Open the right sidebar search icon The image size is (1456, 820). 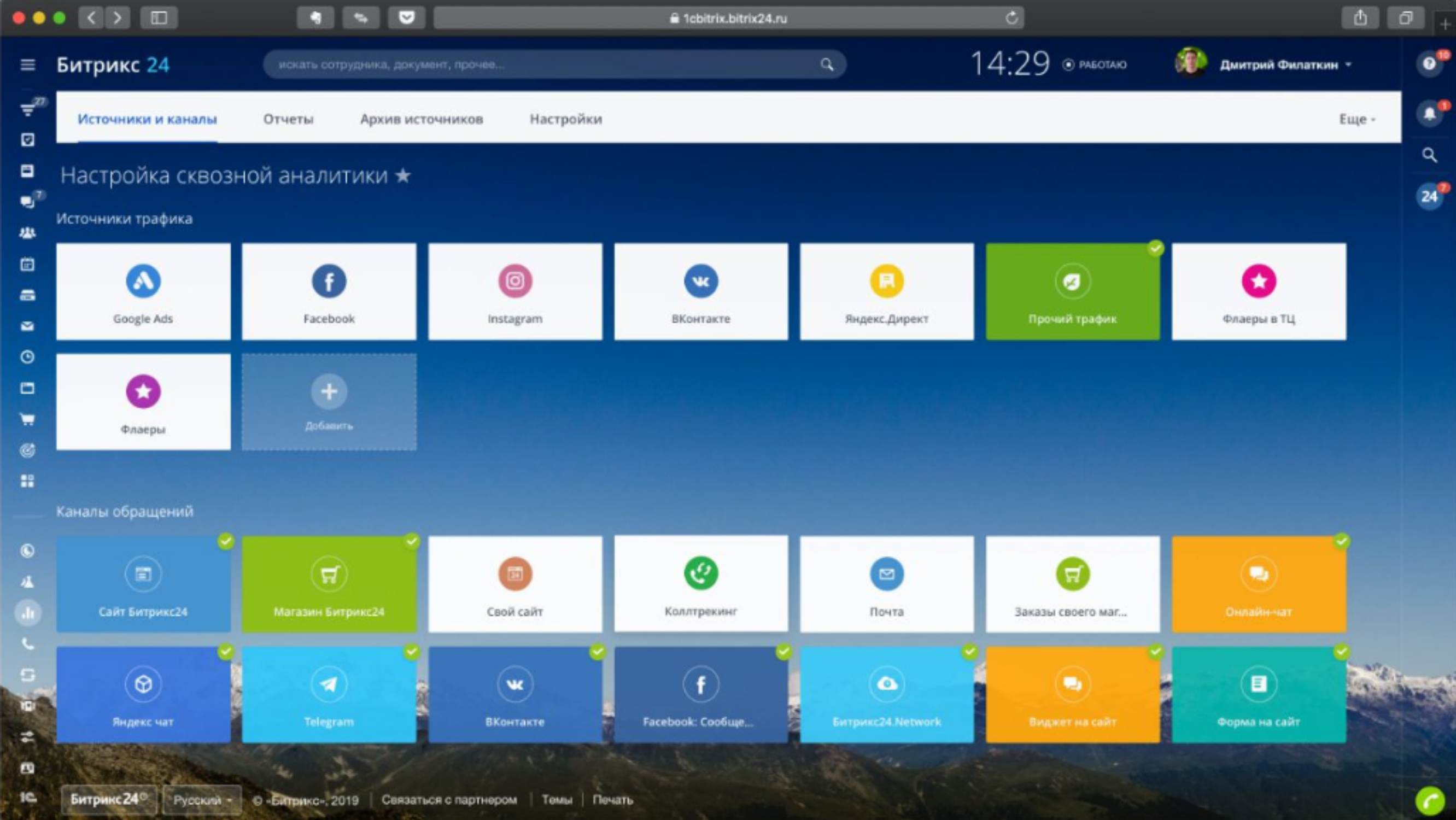coord(1429,155)
